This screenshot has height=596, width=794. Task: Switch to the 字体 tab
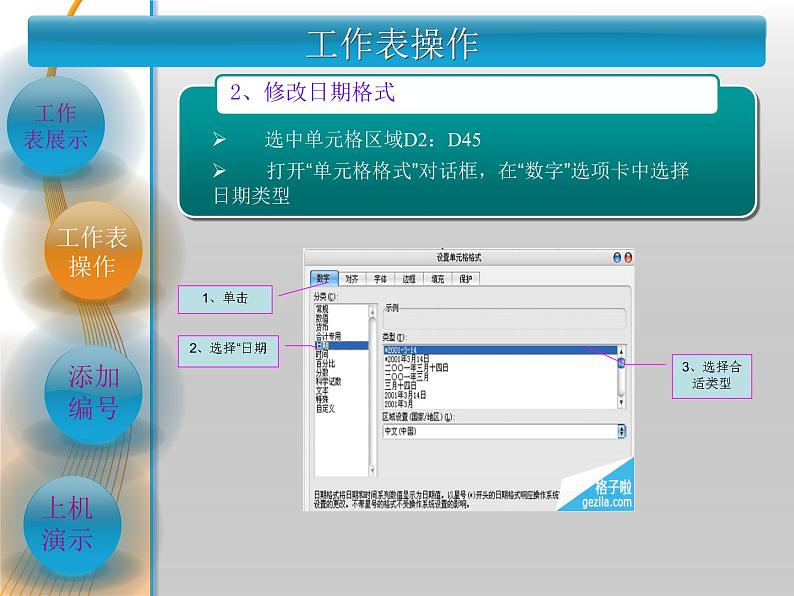380,279
